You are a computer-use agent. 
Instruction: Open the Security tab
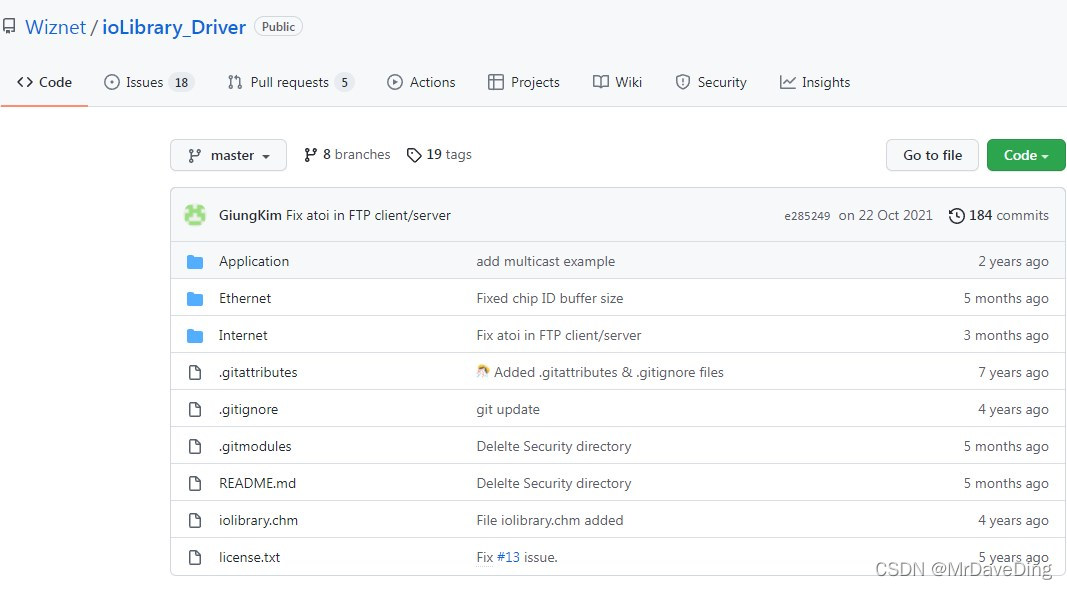[x=711, y=82]
